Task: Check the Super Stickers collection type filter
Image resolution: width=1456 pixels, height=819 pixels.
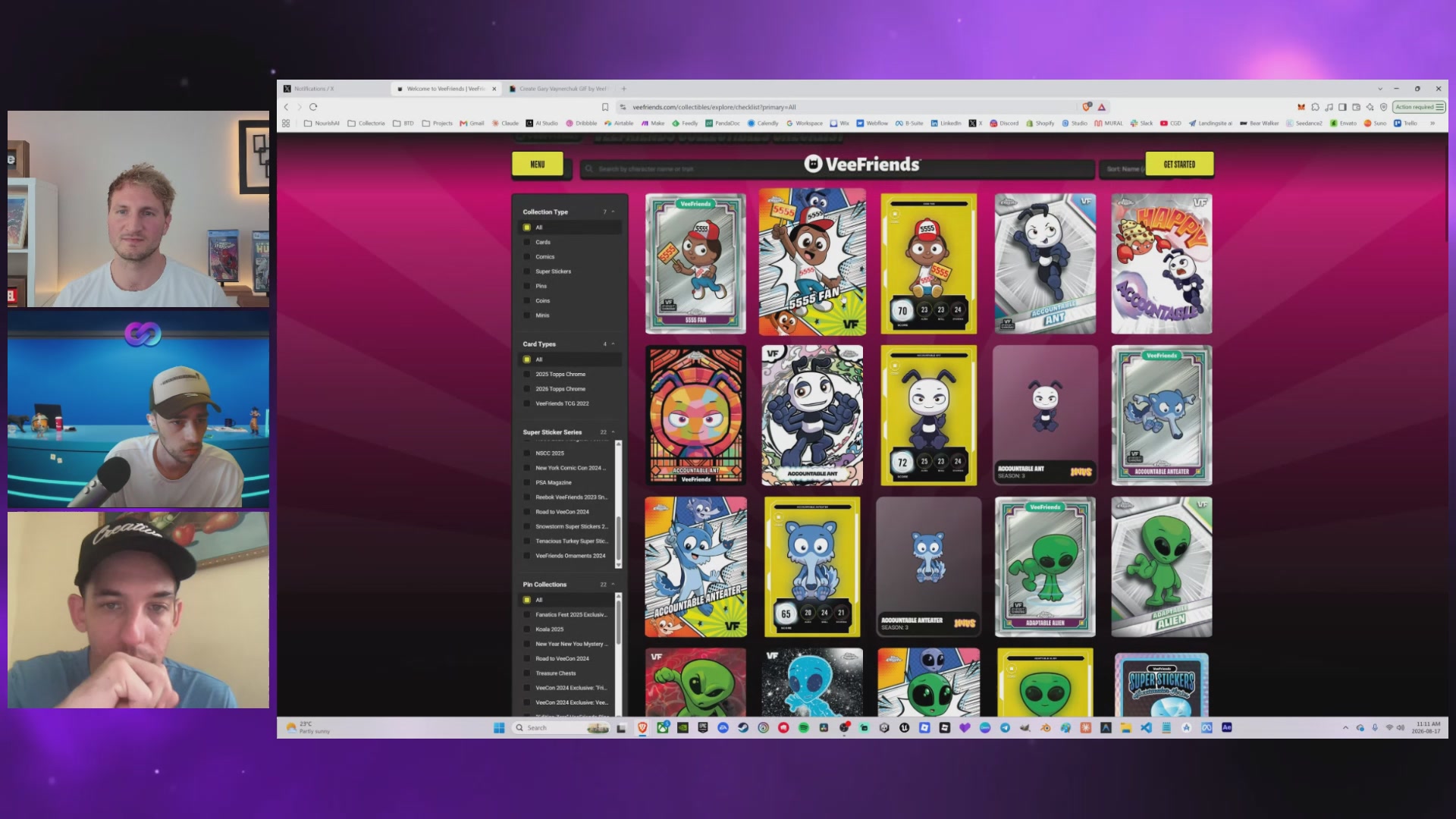Action: point(527,271)
